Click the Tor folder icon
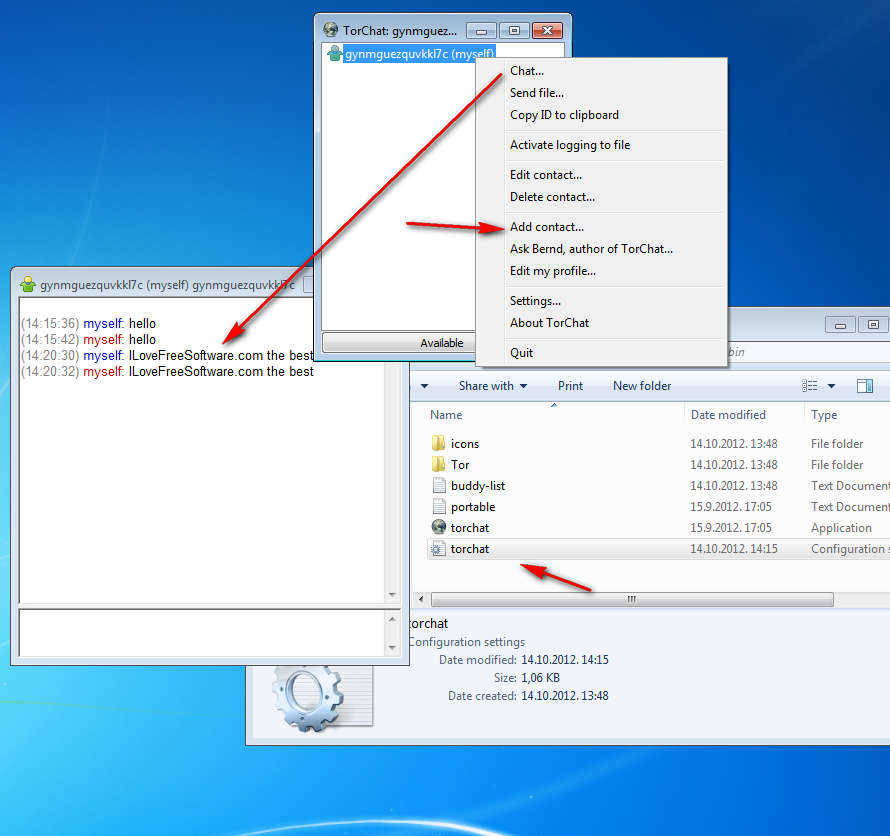This screenshot has width=890, height=836. (x=438, y=464)
